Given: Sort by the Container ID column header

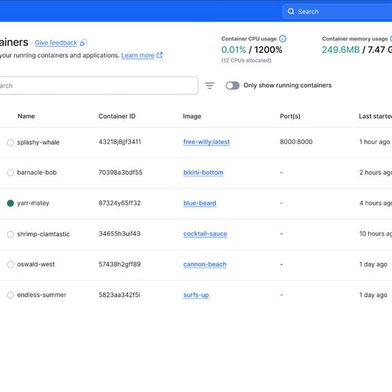Looking at the screenshot, I should coord(117,116).
